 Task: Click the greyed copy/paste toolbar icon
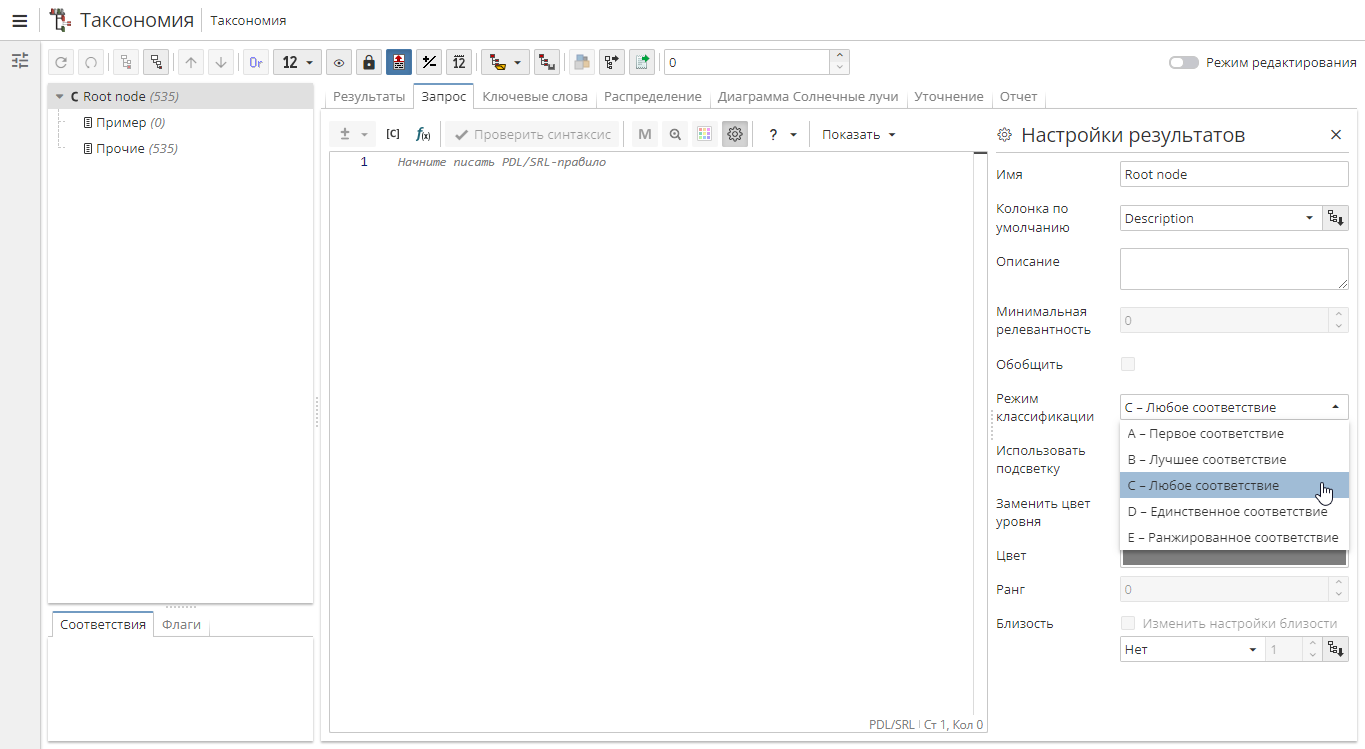581,62
